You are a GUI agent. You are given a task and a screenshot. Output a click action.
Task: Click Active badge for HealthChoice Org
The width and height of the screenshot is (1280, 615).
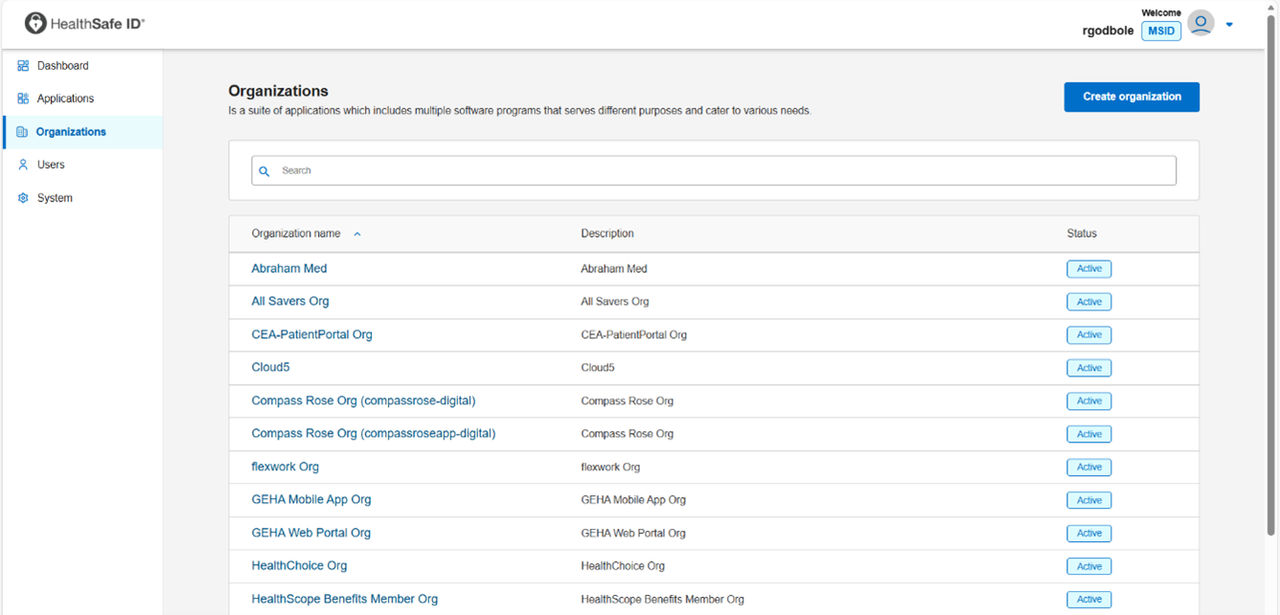click(x=1089, y=566)
